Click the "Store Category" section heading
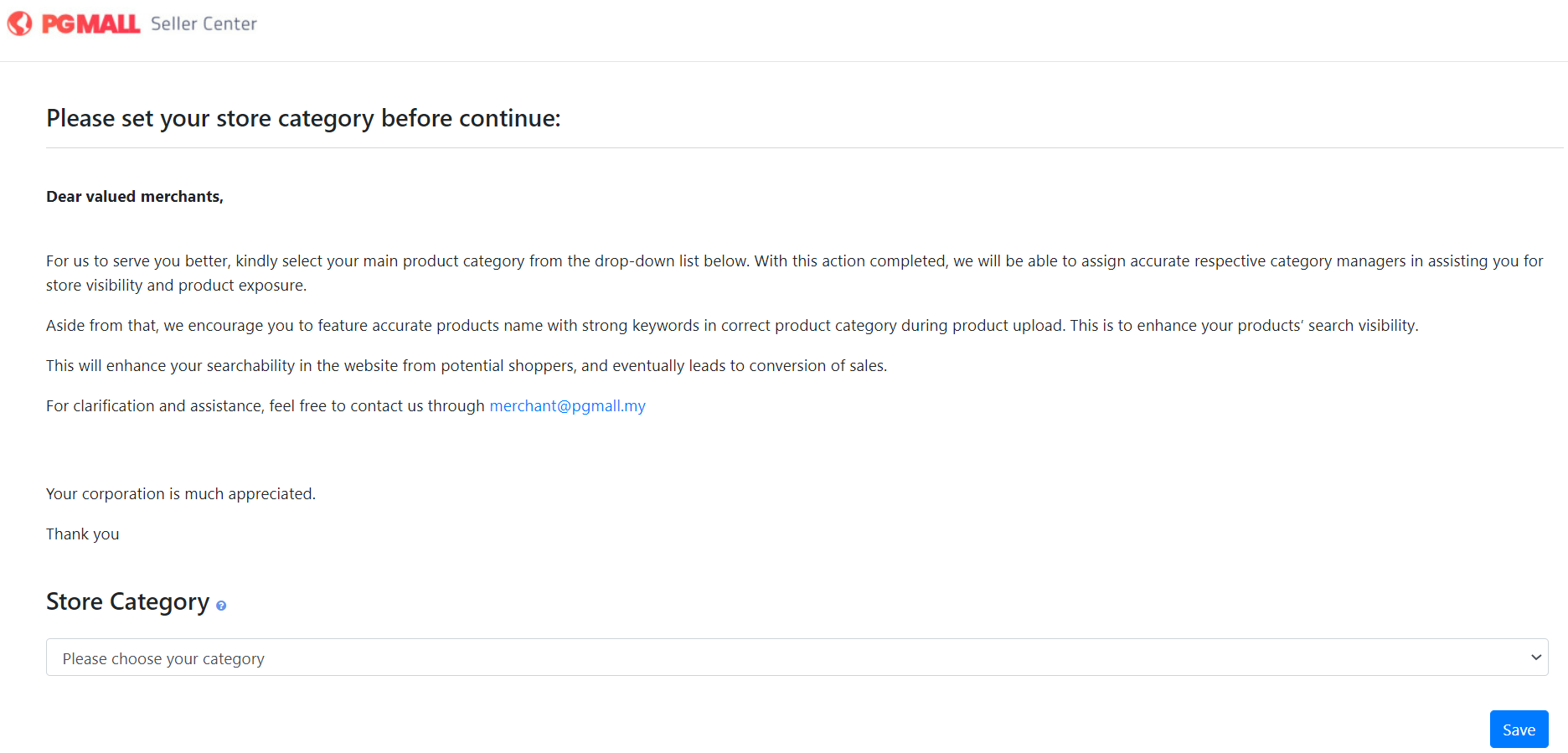The image size is (1568, 753). [x=127, y=601]
